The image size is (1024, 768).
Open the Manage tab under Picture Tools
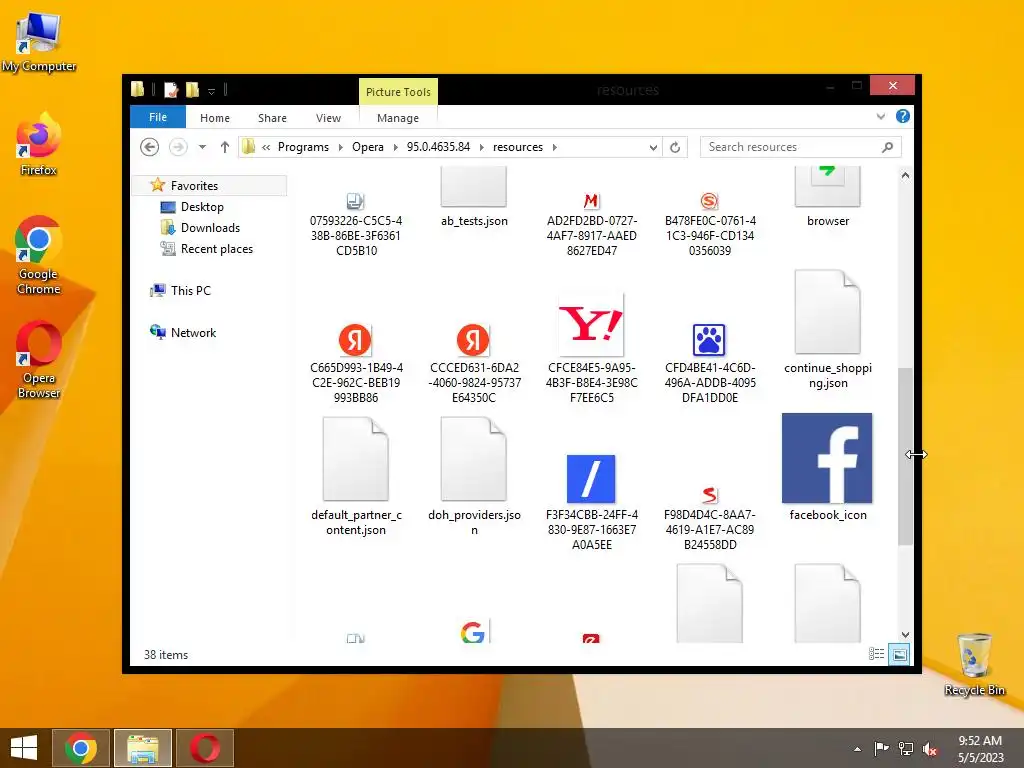pos(398,118)
